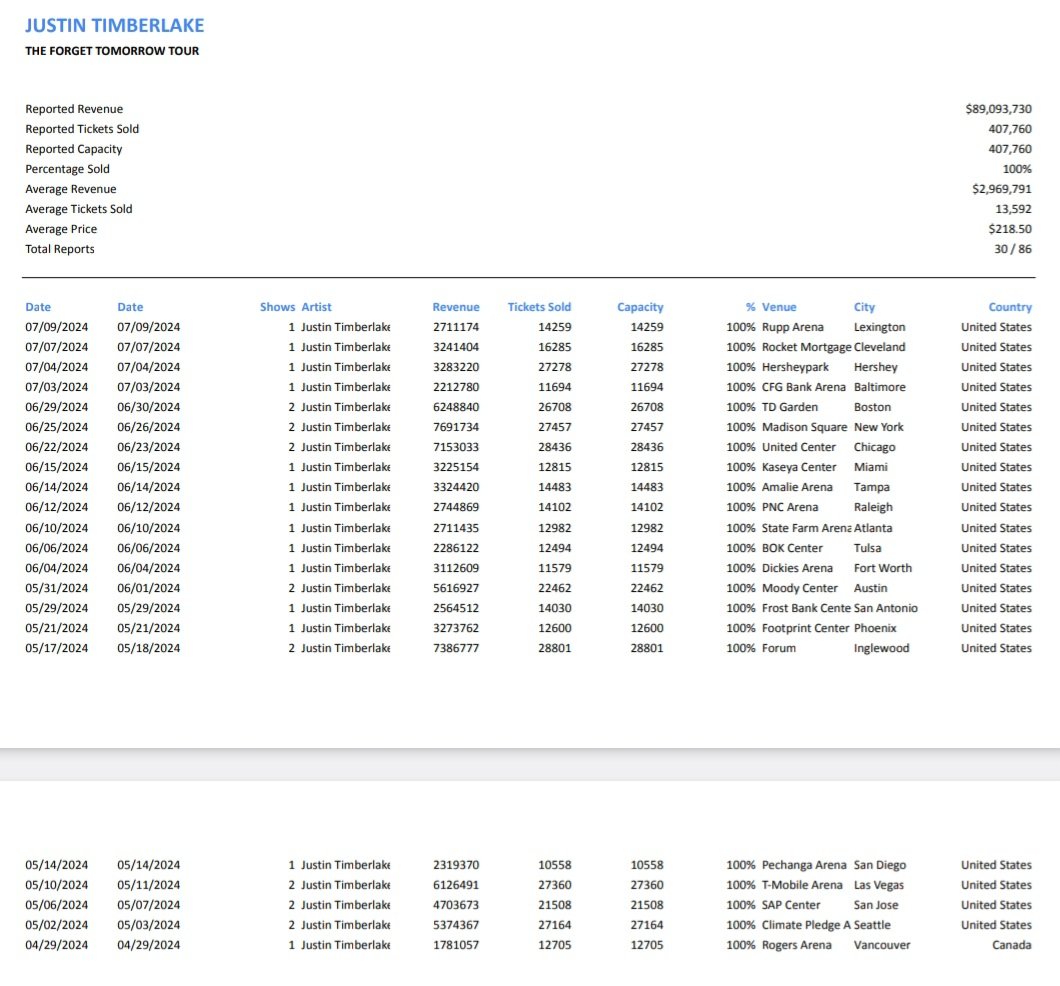Select the Revenue column header
The height and width of the screenshot is (986, 1060).
(x=456, y=307)
